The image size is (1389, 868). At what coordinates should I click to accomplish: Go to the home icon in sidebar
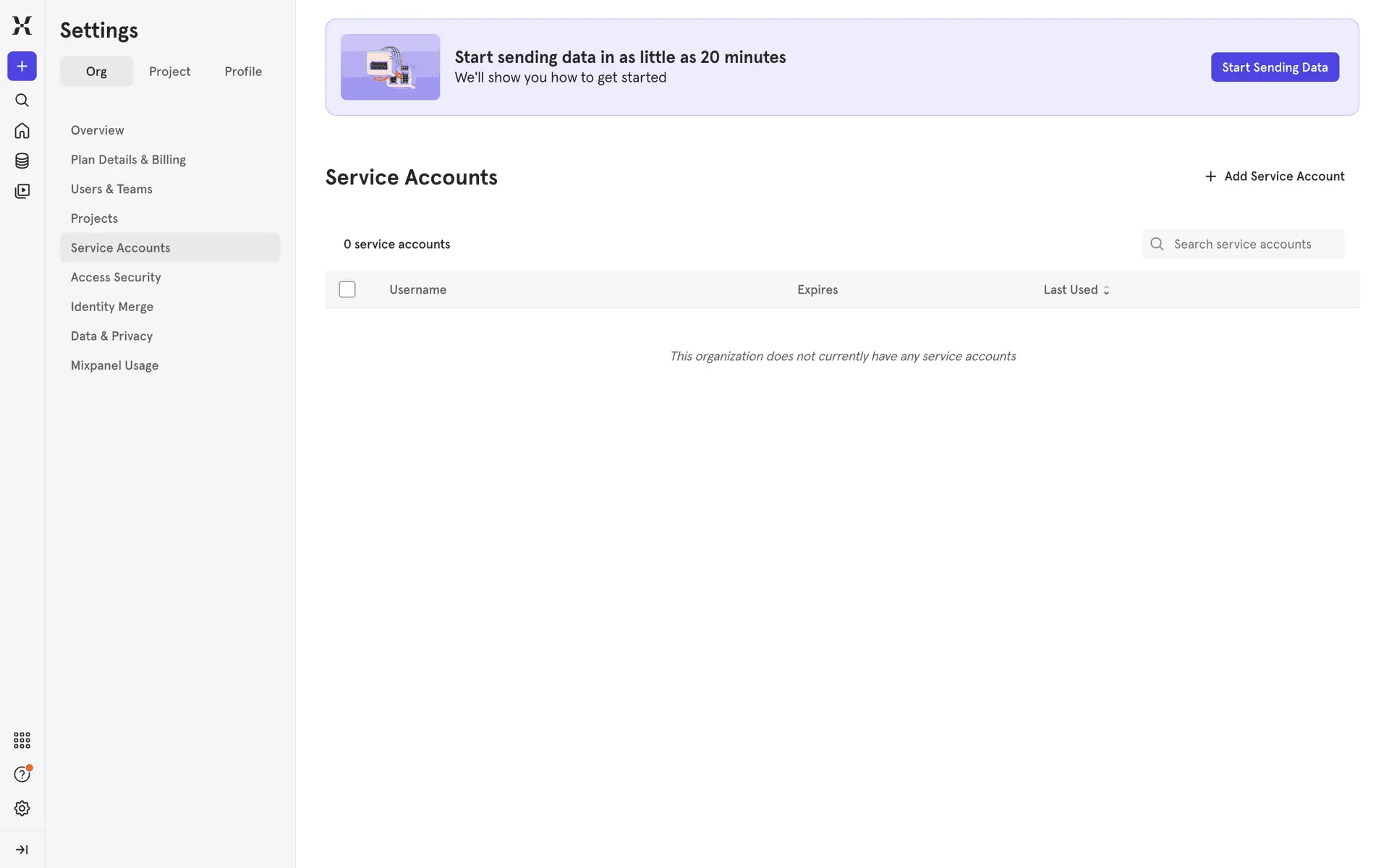coord(22,131)
